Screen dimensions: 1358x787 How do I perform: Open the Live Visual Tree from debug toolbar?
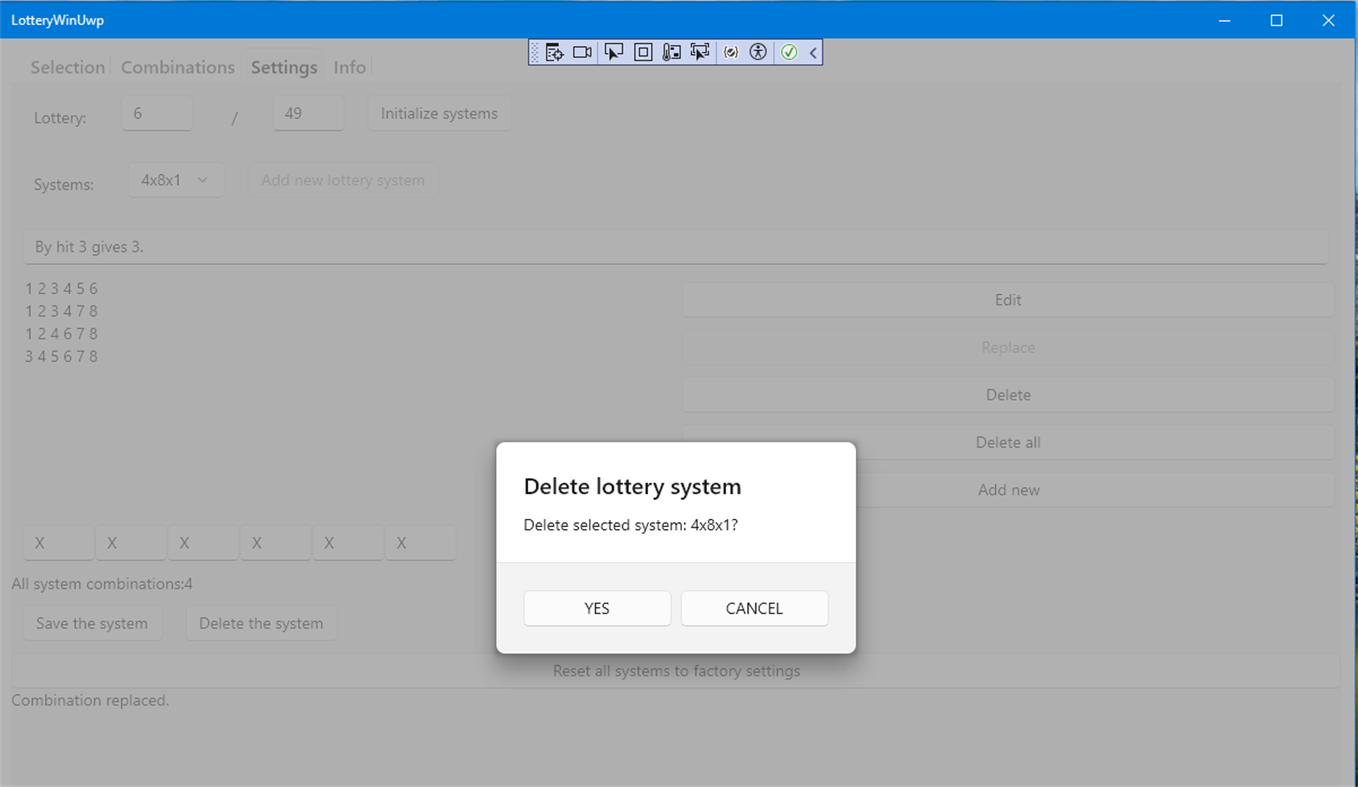coord(554,51)
